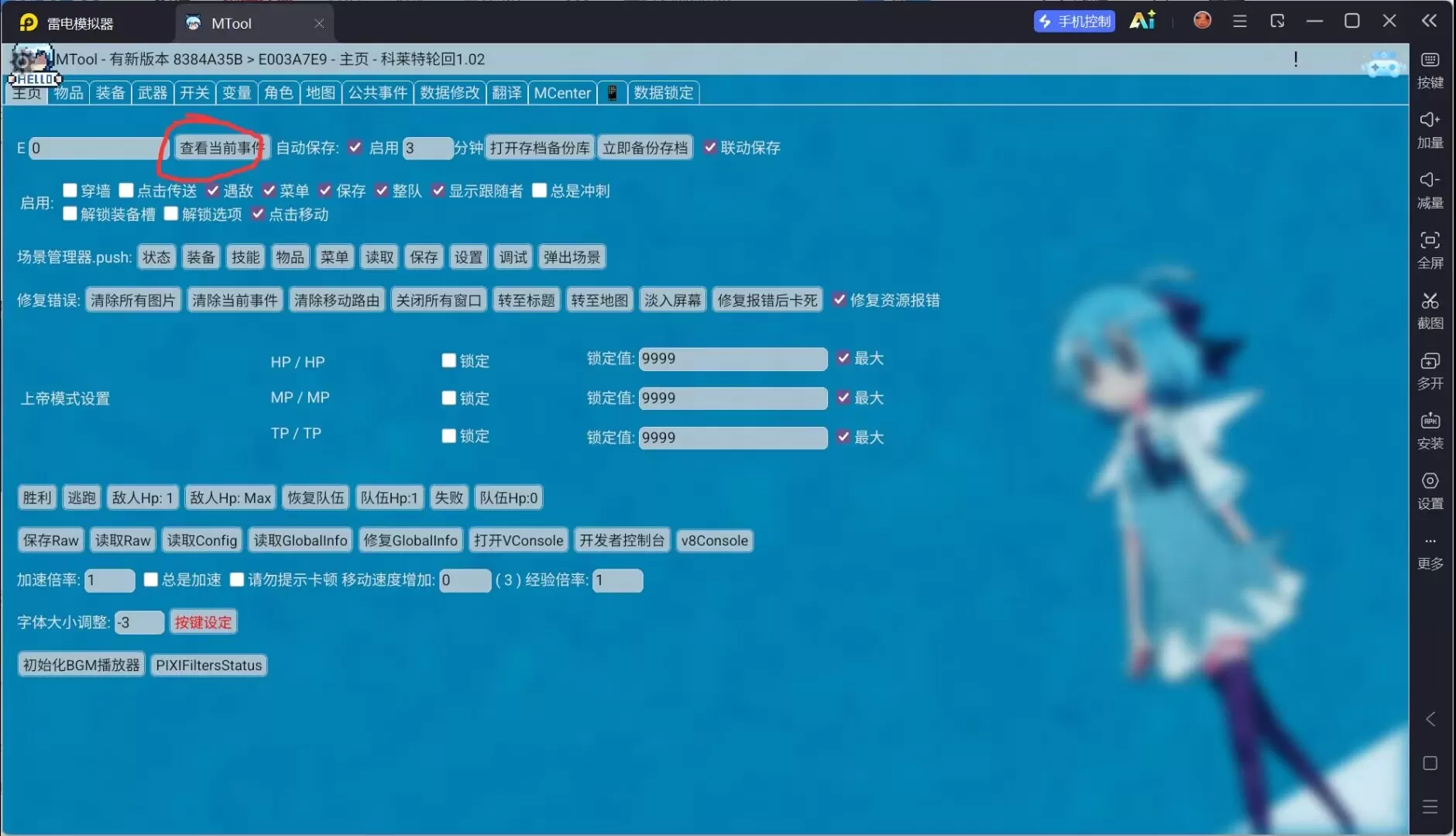Open the emulator hamburger menu
1456x836 pixels.
(x=1240, y=21)
